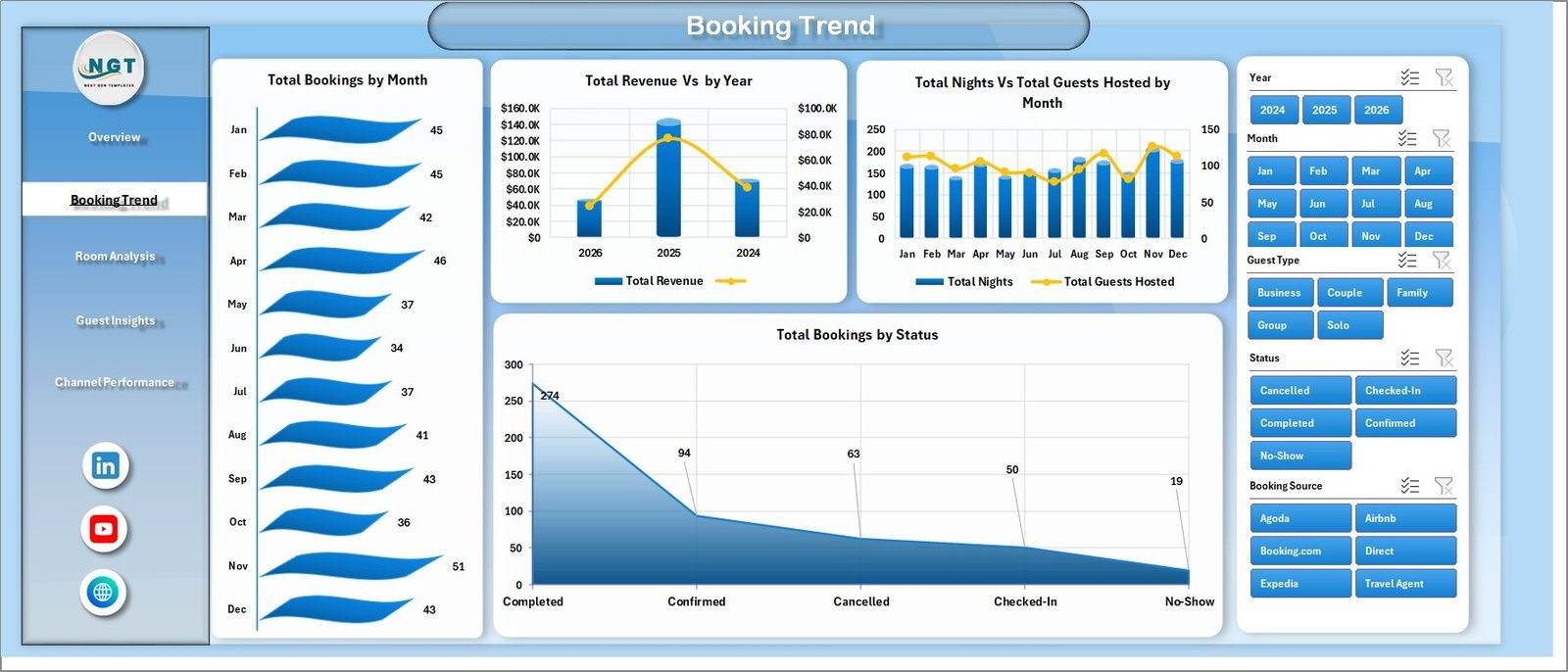Open the LinkedIn icon in sidebar
1568x672 pixels.
pyautogui.click(x=105, y=465)
